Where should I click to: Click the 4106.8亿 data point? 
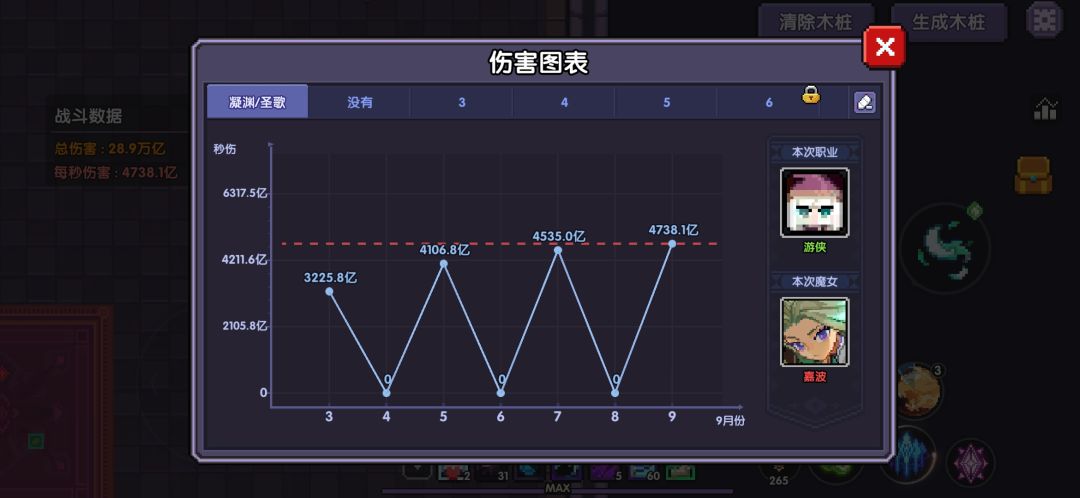click(444, 264)
